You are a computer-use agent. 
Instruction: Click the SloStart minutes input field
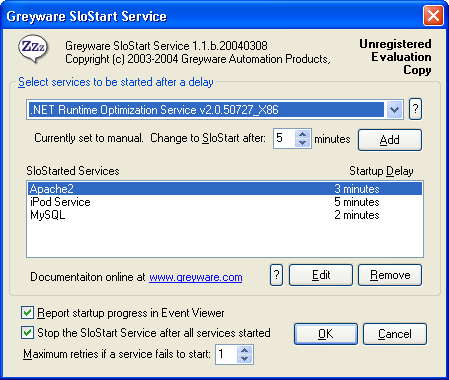pos(284,138)
